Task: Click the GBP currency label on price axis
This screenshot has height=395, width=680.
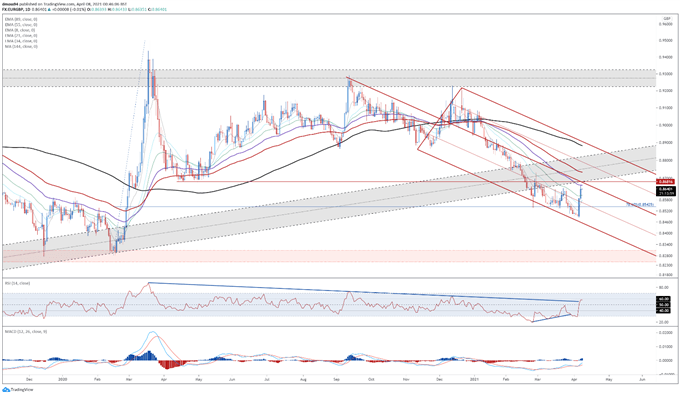Action: pyautogui.click(x=667, y=19)
